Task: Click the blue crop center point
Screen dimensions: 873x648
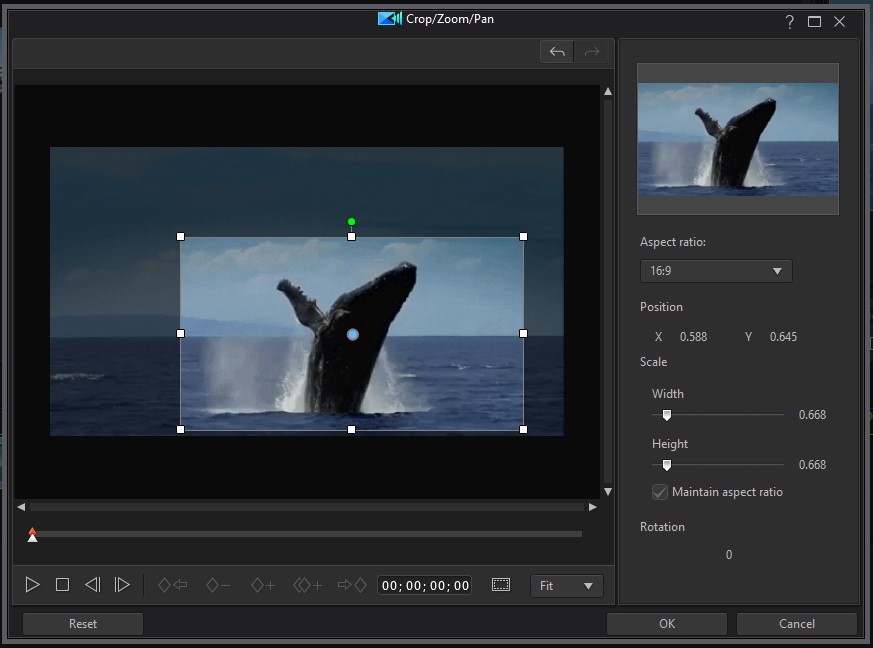Action: (352, 334)
